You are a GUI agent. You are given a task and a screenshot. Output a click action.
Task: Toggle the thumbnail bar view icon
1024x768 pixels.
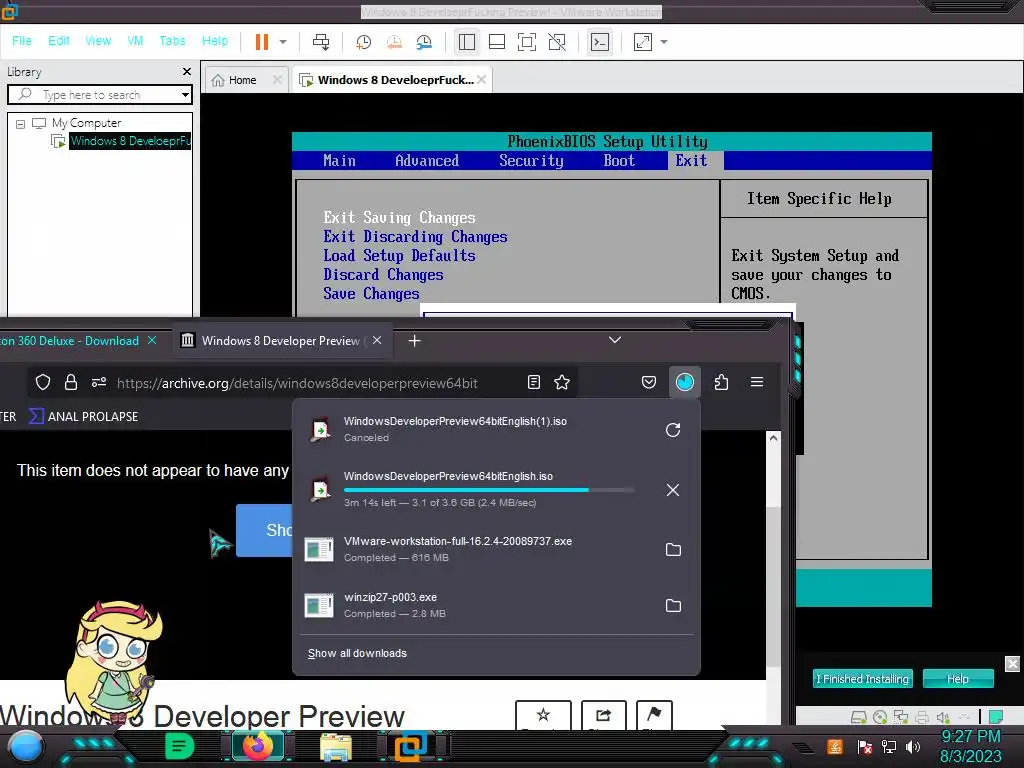[x=496, y=42]
